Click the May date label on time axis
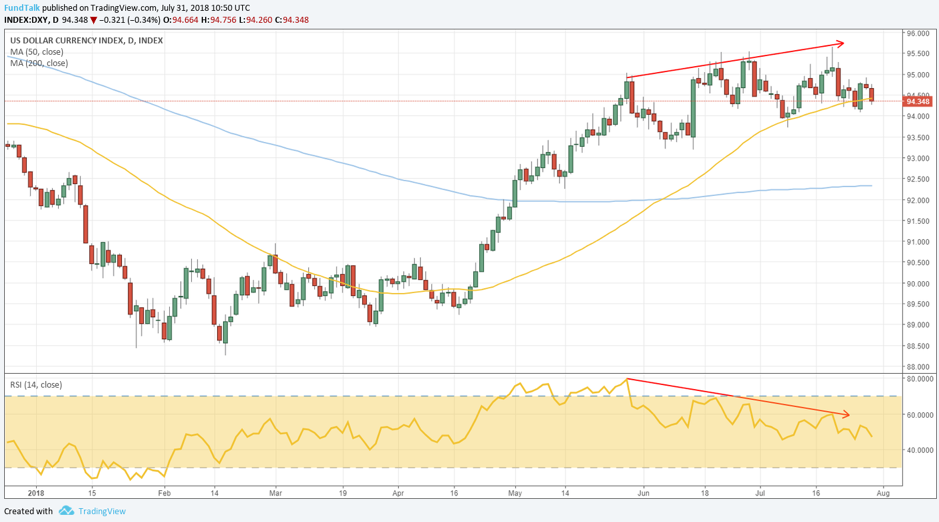Viewport: 939px width, 522px height. pos(515,493)
